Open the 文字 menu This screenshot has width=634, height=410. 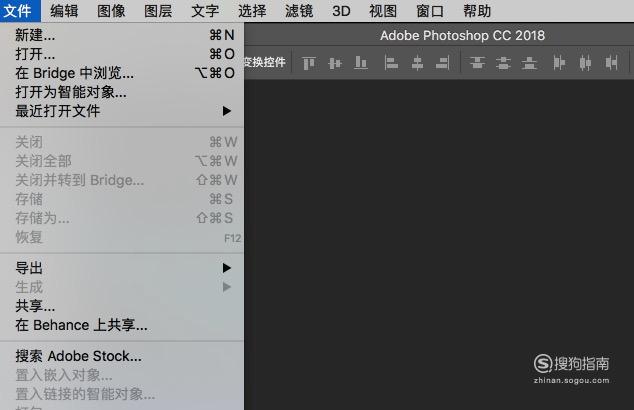pyautogui.click(x=205, y=11)
